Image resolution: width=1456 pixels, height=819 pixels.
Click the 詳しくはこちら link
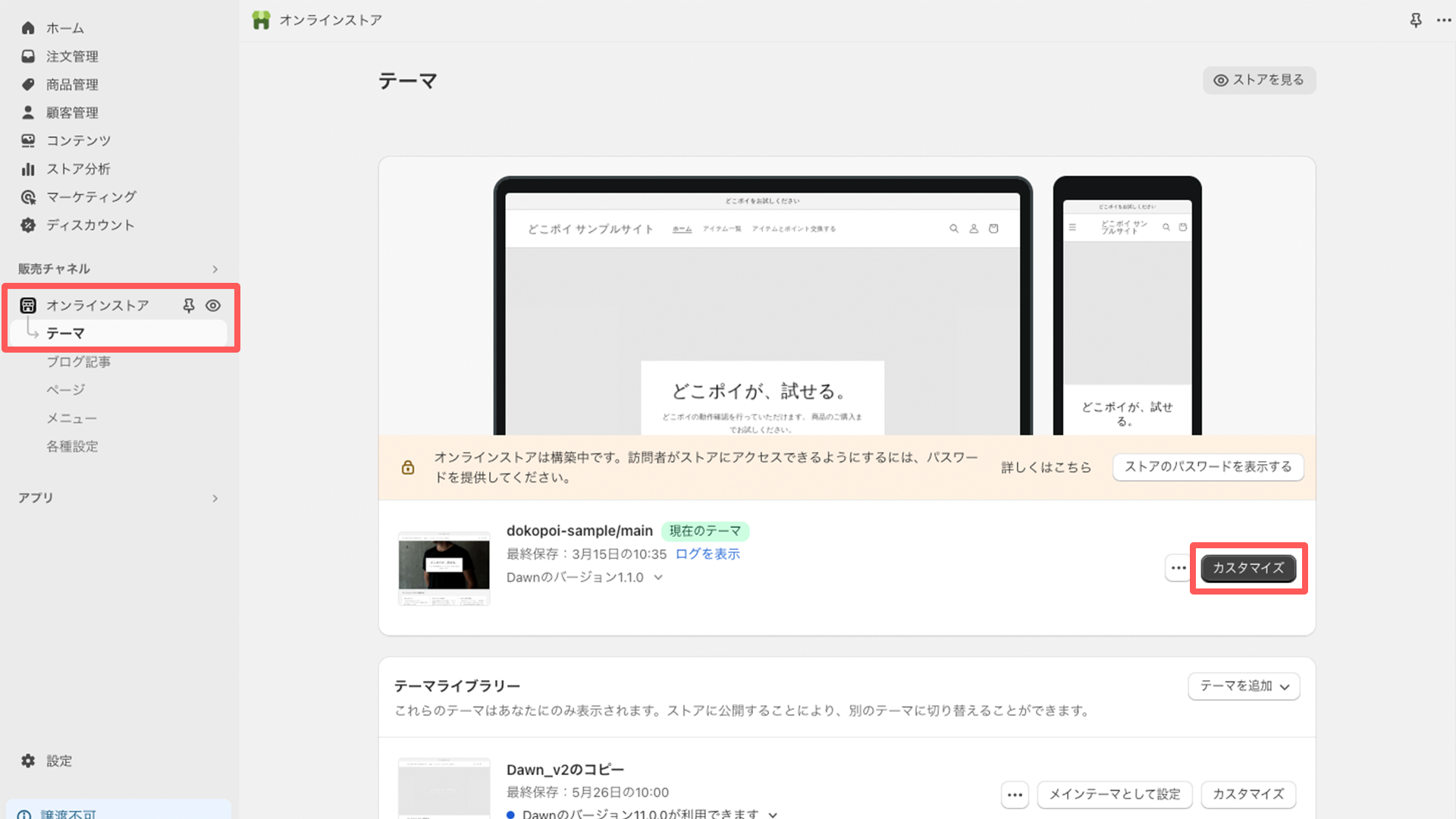(1046, 467)
